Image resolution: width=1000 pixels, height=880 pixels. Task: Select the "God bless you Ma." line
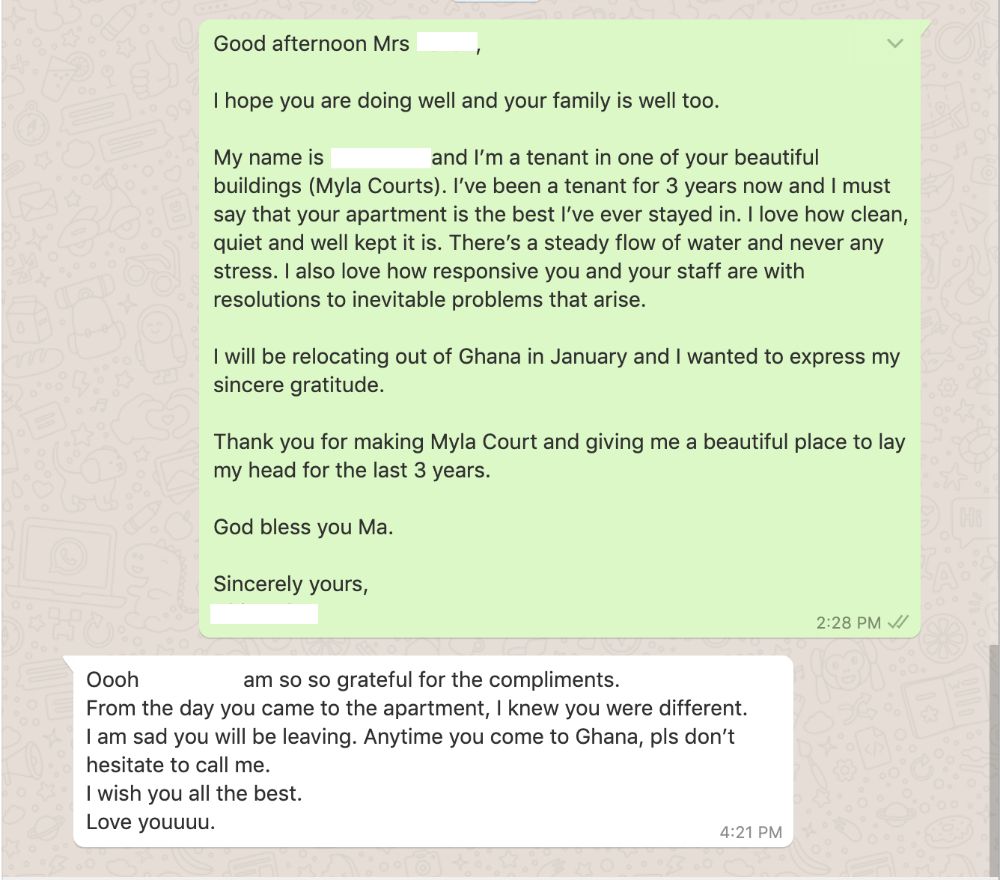pyautogui.click(x=303, y=528)
